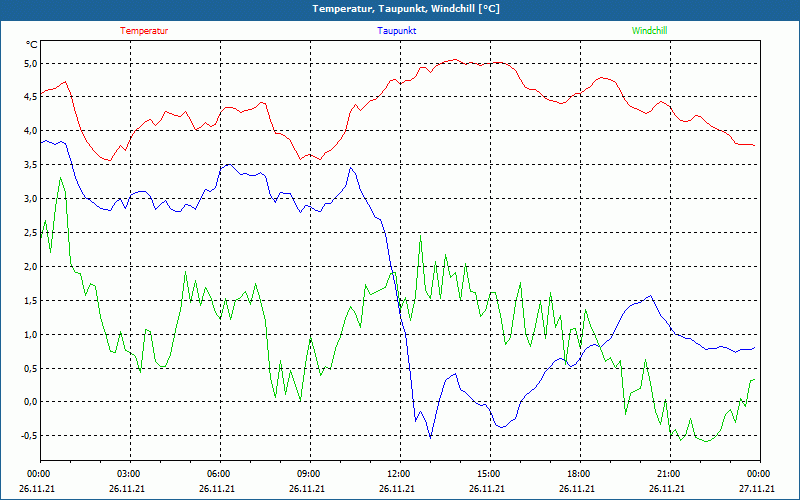Click the 26.11.21 date under 12:00
Image resolution: width=800 pixels, height=500 pixels.
click(397, 489)
